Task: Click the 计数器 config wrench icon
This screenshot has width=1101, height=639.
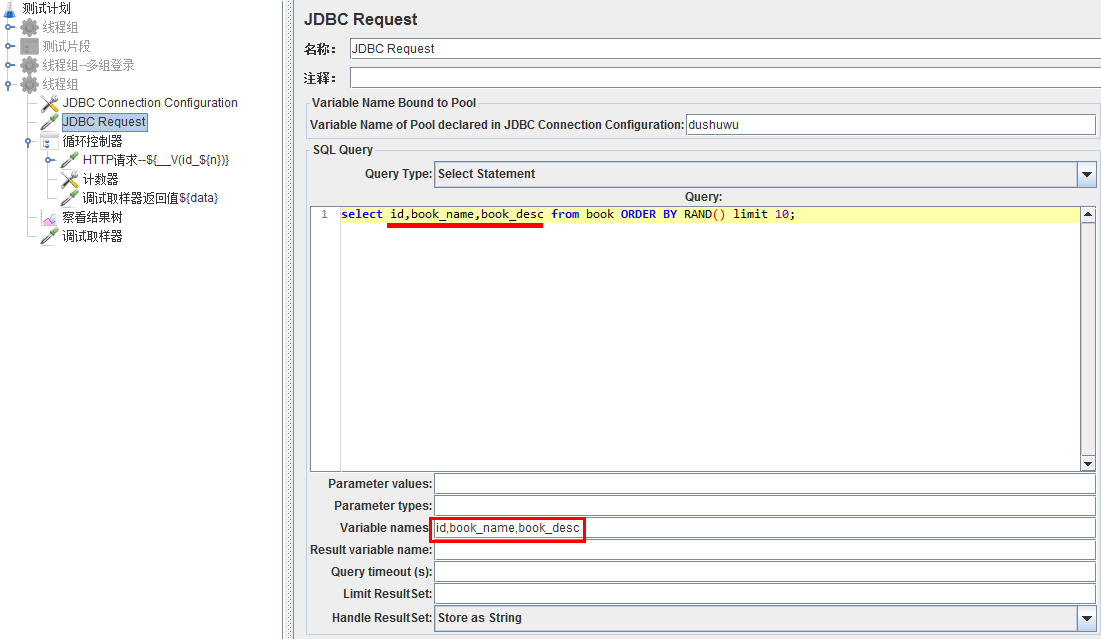Action: 70,179
